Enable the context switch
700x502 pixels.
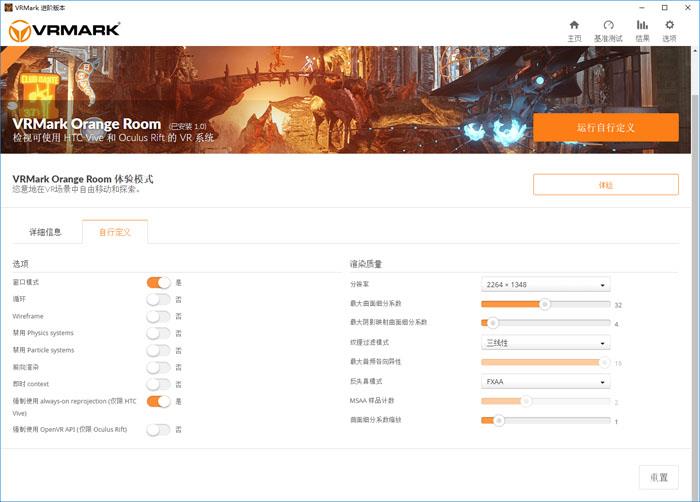[x=158, y=384]
